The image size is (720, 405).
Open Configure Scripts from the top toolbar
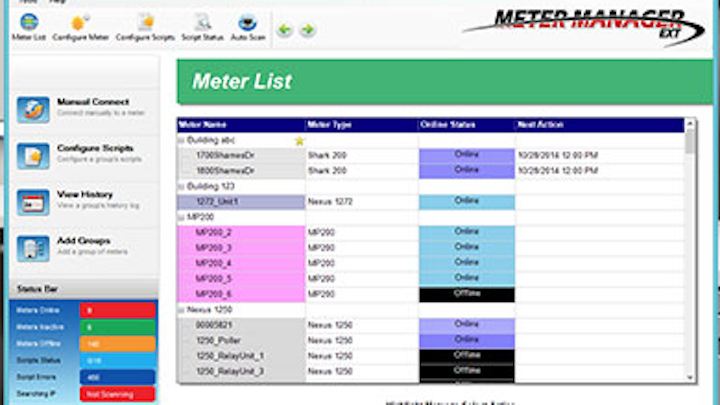pos(145,28)
